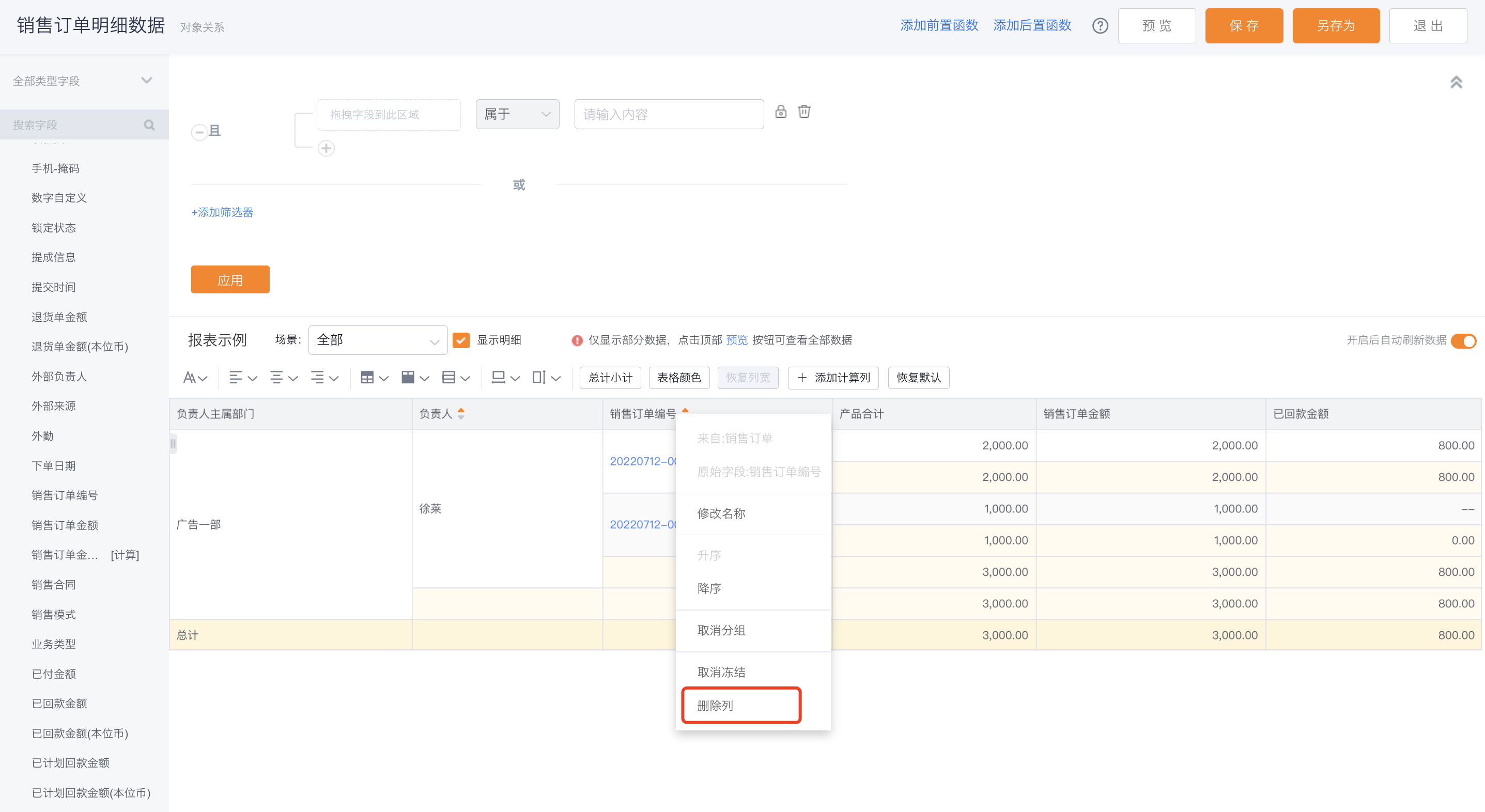The width and height of the screenshot is (1485, 812).
Task: Open the 属于 operator dropdown
Action: [517, 114]
